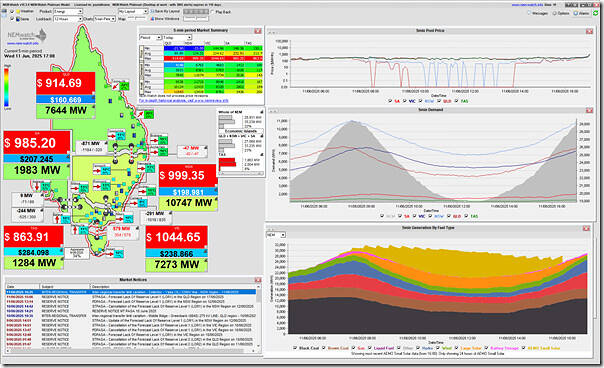Select the highlighted first market notice row

pos(131,292)
